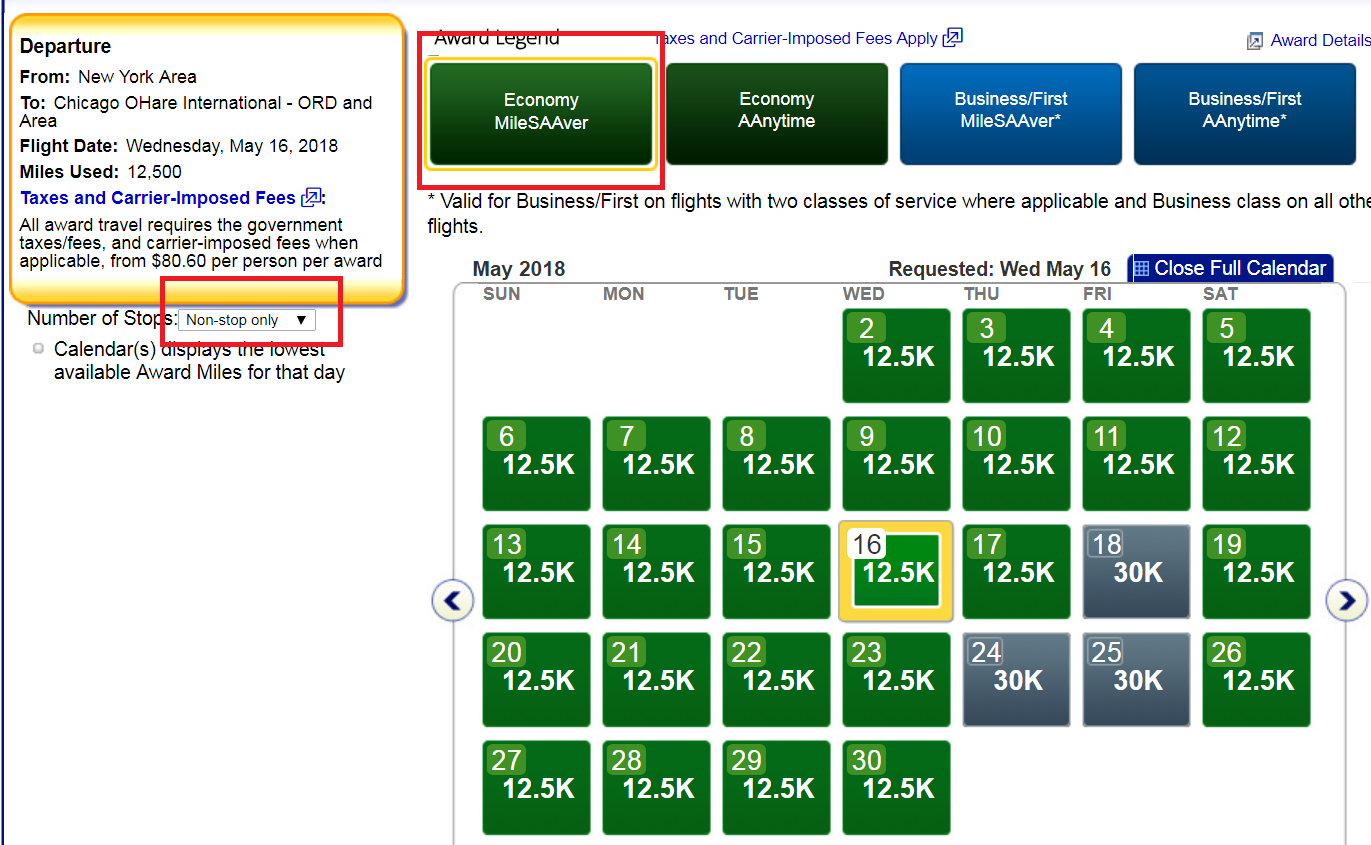Select May 14 at 12.5K
This screenshot has height=845, width=1371.
click(657, 571)
